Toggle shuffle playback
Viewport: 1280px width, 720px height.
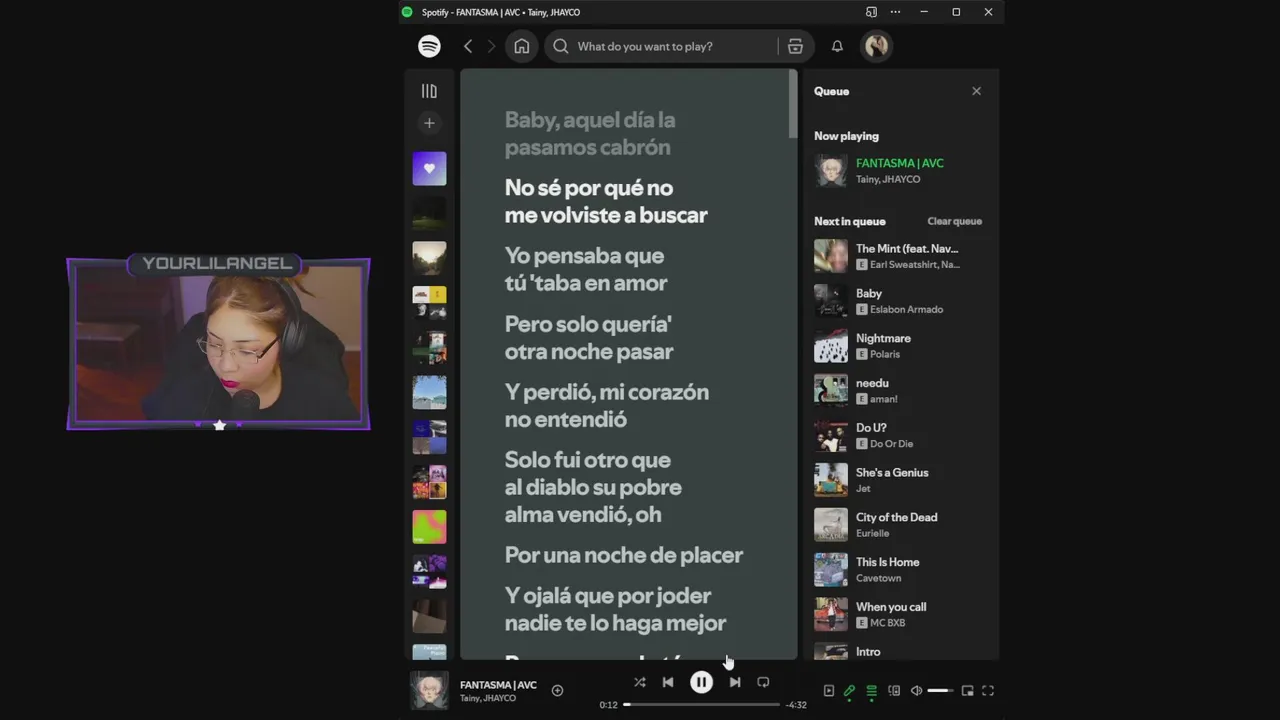(640, 682)
